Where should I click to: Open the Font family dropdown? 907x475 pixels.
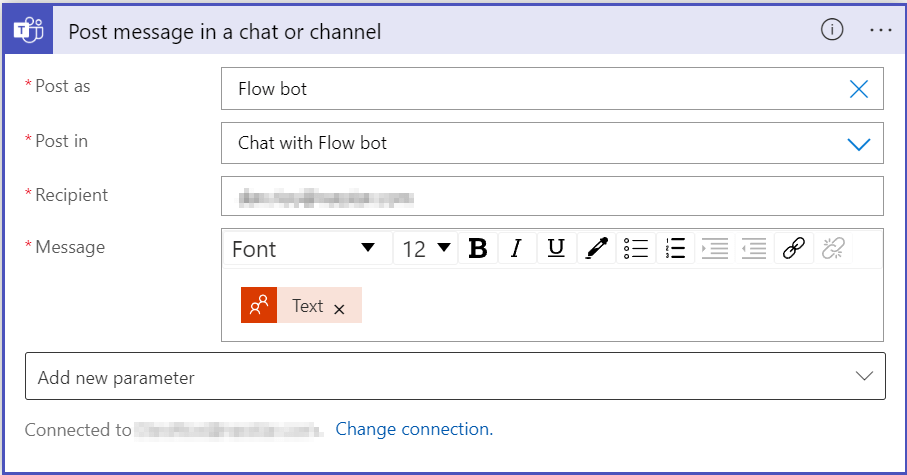point(308,249)
